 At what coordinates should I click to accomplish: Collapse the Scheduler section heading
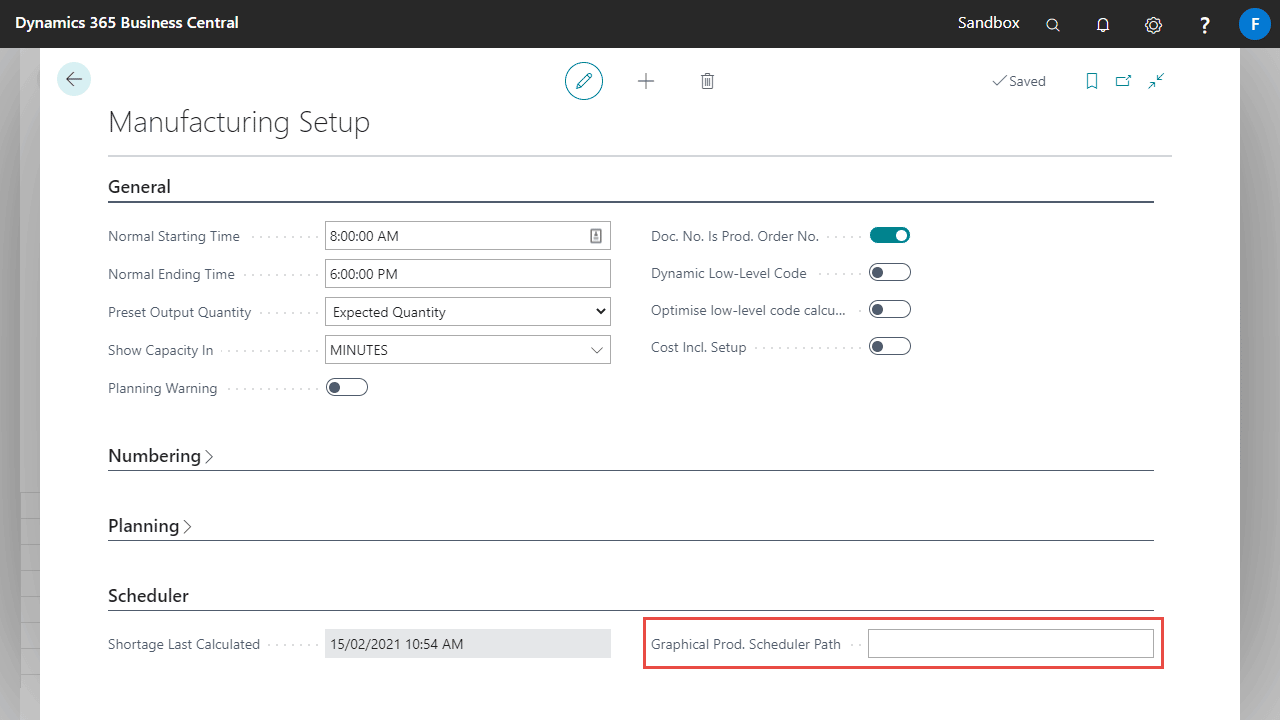[148, 596]
